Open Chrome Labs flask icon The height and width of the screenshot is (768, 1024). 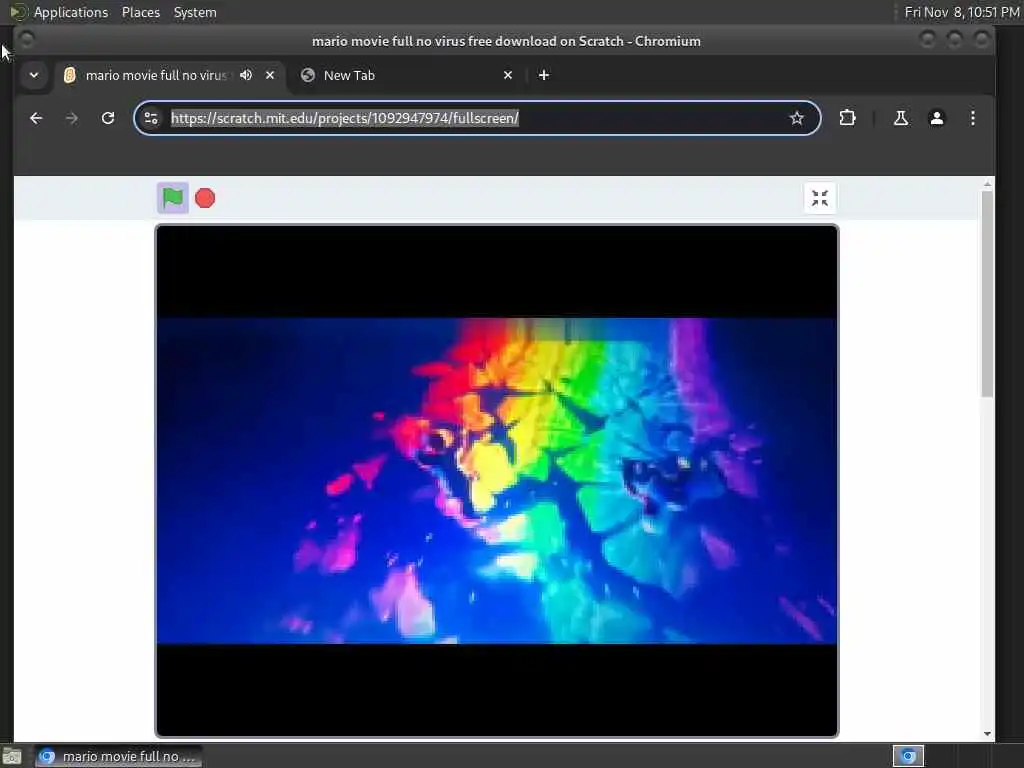click(x=901, y=118)
